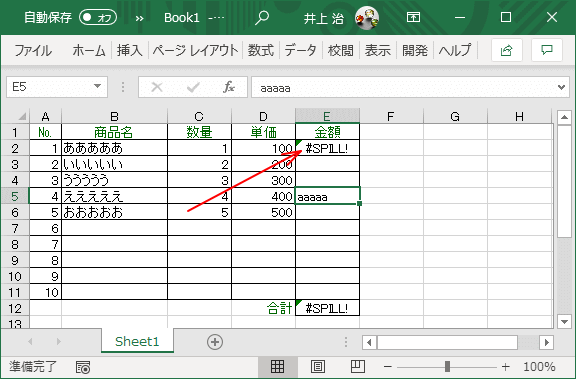Screen dimensions: 576x379
Task: Switch to Page Break Preview icon
Action: click(357, 367)
